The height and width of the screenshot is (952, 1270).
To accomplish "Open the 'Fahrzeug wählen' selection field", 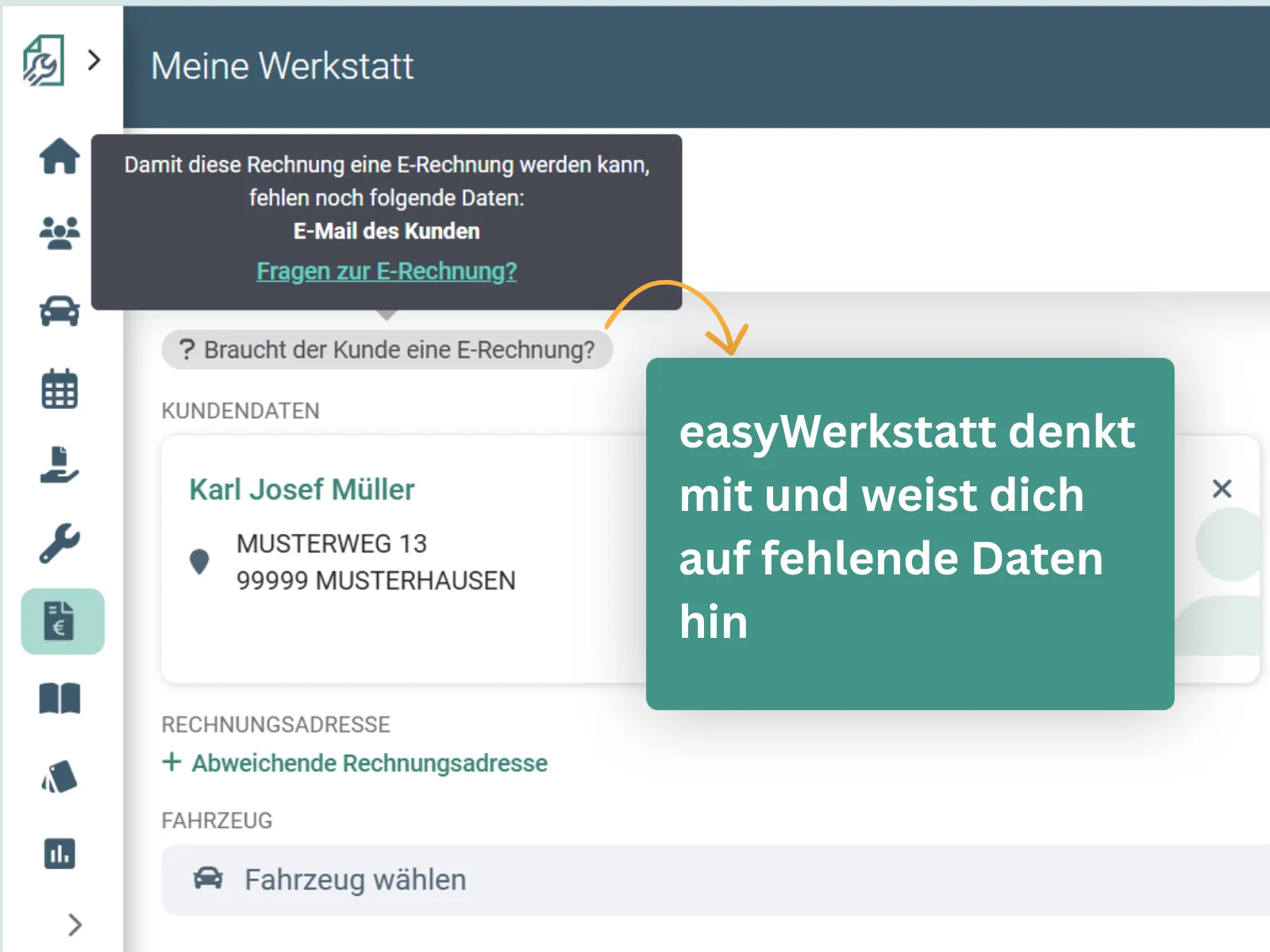I will click(x=715, y=880).
